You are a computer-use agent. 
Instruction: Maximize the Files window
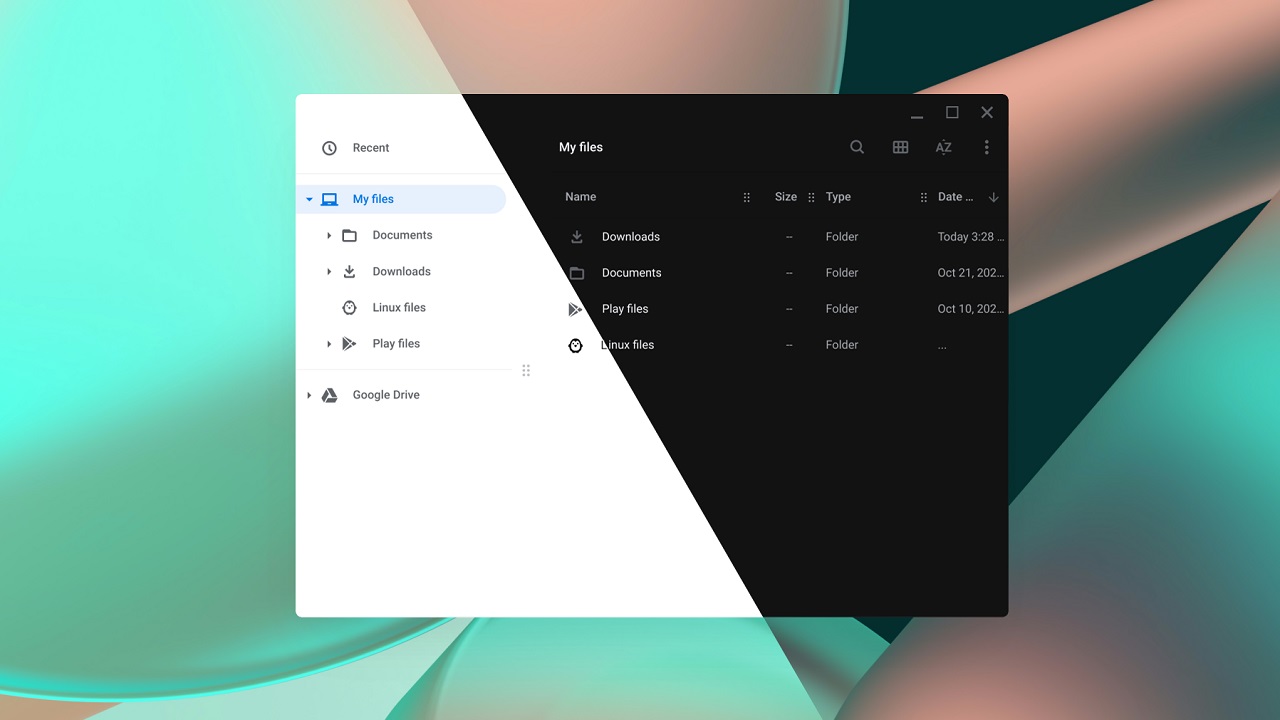point(952,113)
